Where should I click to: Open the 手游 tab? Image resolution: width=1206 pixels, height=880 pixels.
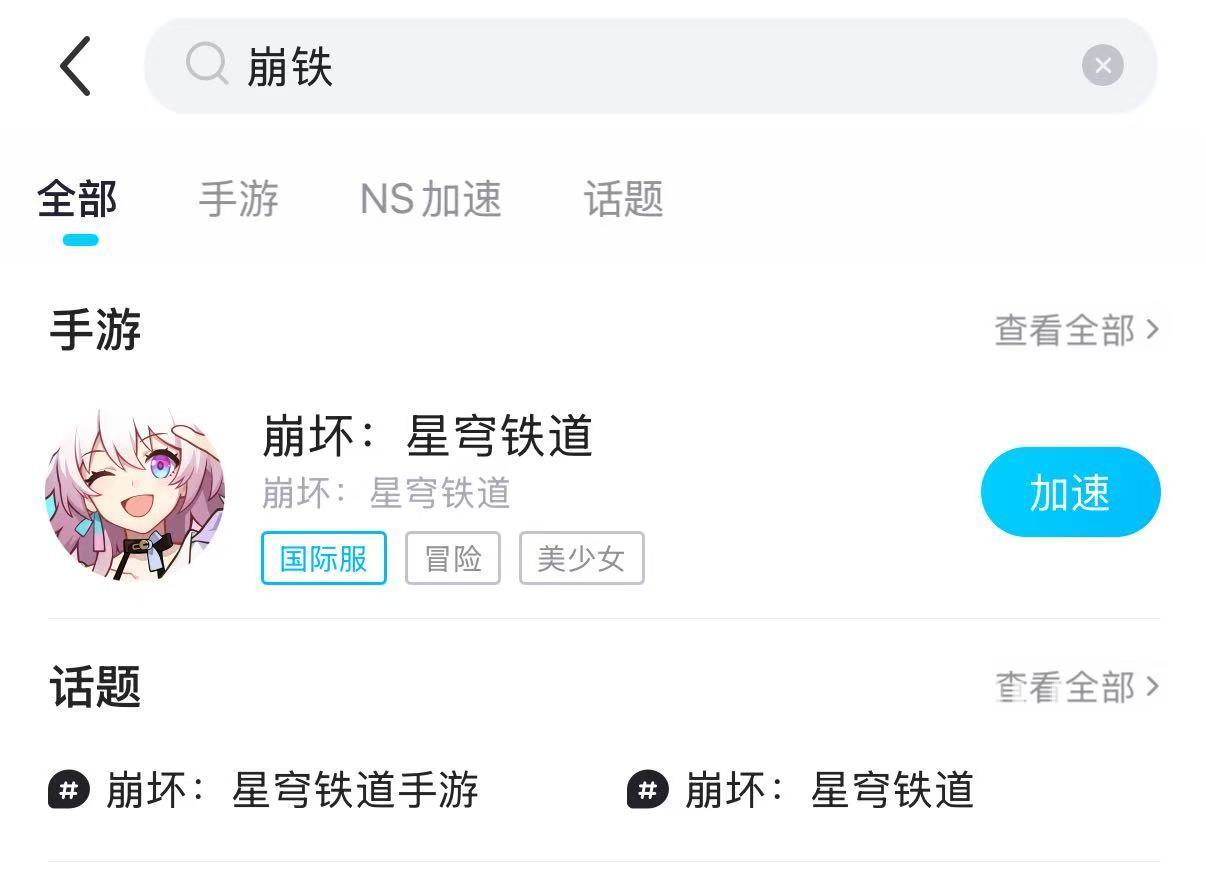tap(238, 199)
